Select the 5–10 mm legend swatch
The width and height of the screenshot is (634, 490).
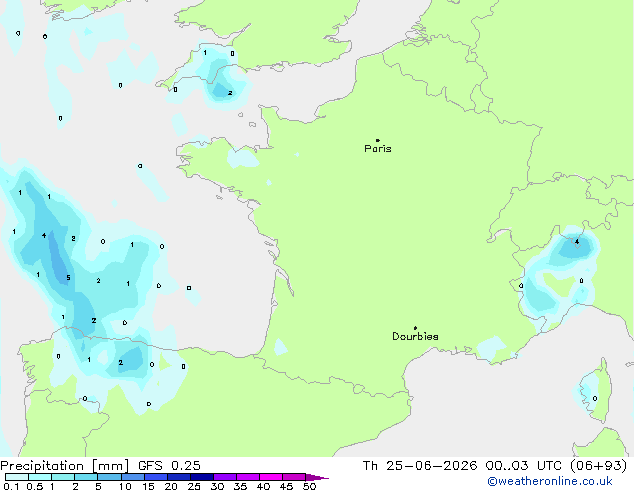click(109, 477)
